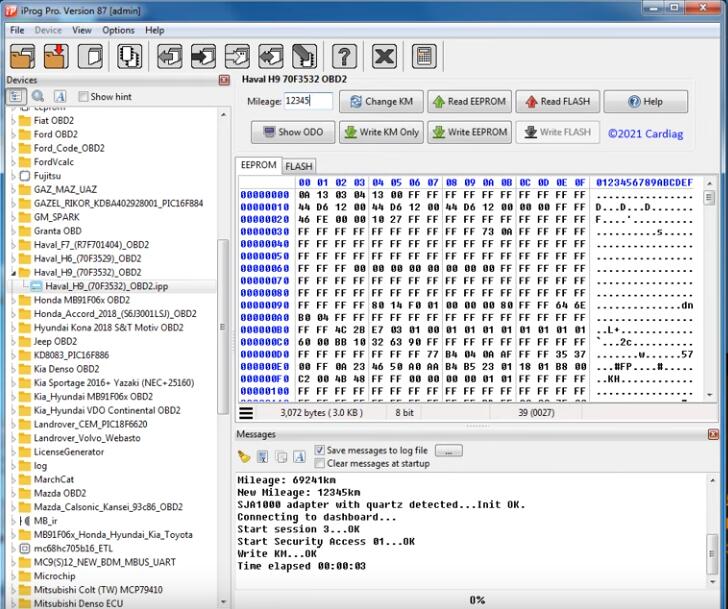Click the log file browse '...' button
The image size is (728, 609).
tap(448, 451)
